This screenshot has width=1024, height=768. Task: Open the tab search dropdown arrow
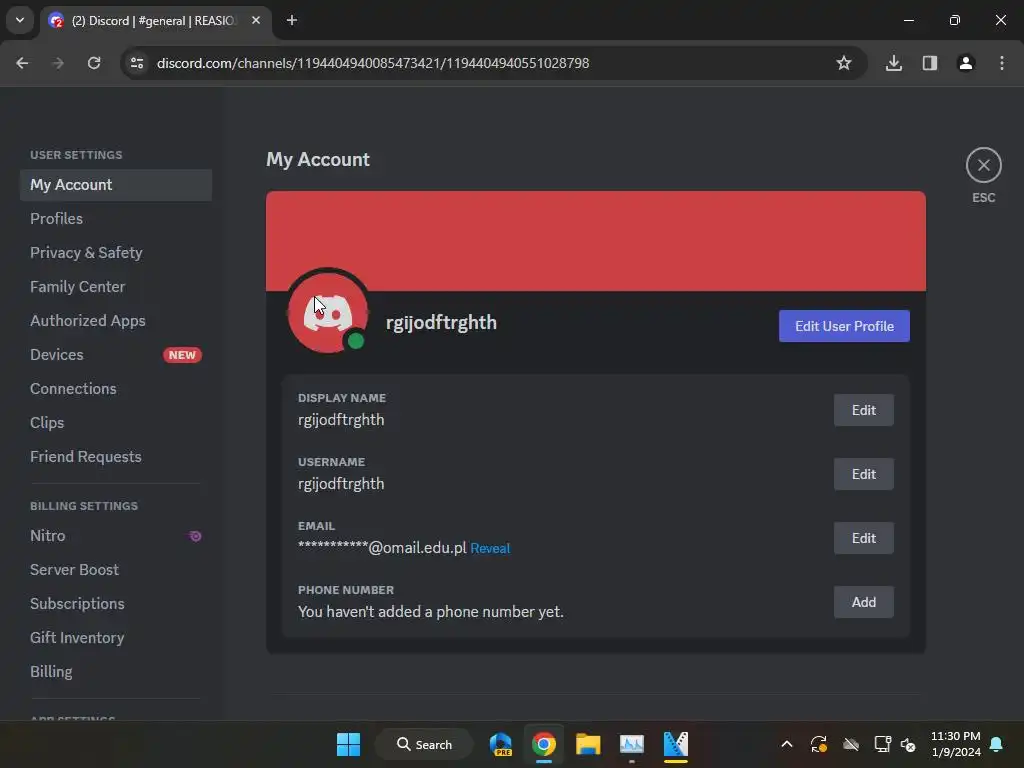pos(20,20)
